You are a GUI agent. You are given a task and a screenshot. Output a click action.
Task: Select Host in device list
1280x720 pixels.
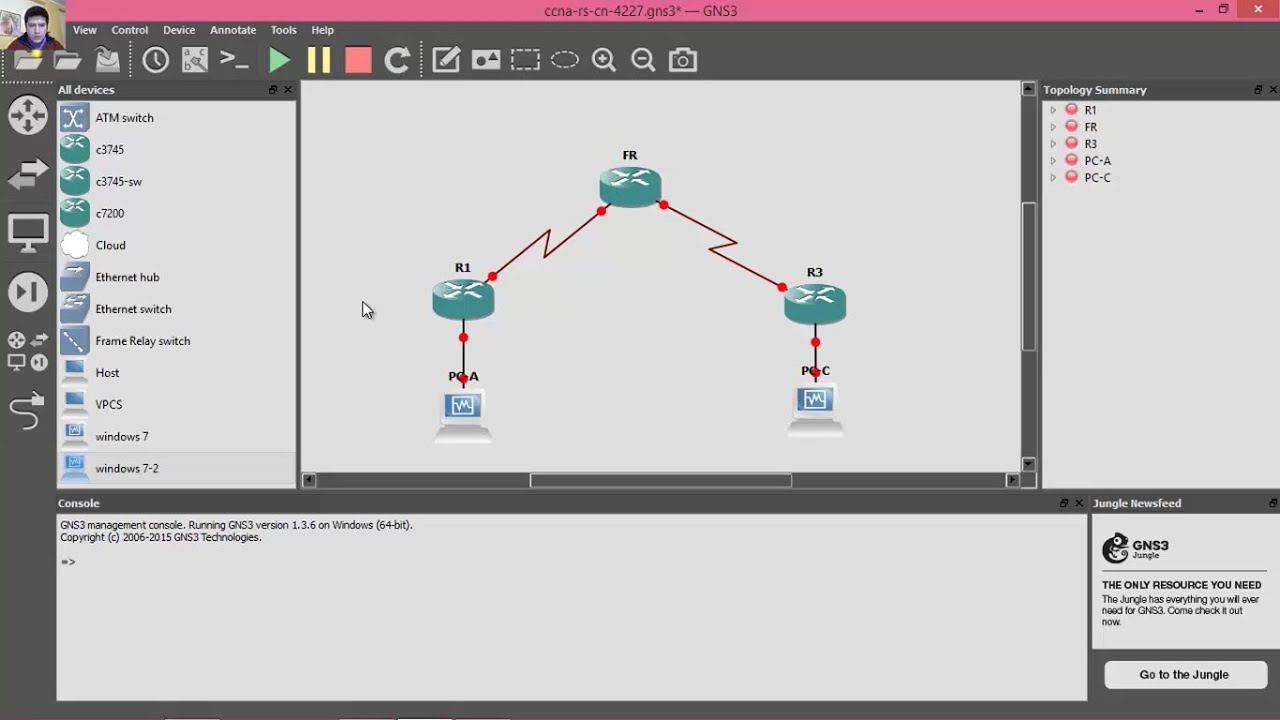[x=176, y=373]
